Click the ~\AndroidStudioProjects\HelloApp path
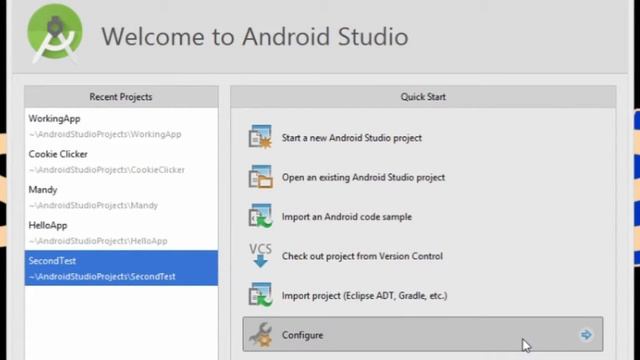The image size is (640, 360). (98, 241)
